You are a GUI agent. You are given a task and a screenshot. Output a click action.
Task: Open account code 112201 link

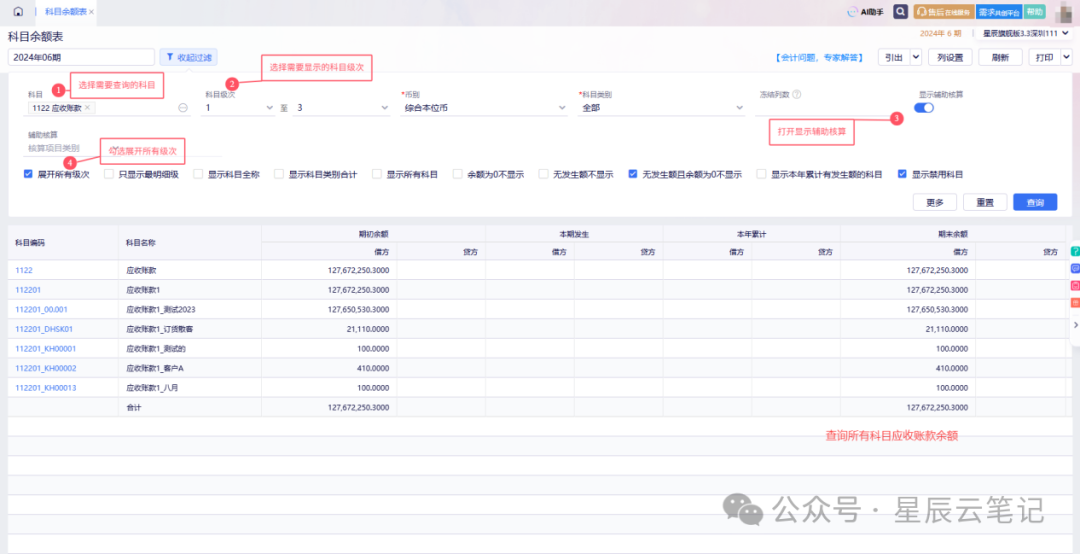28,290
